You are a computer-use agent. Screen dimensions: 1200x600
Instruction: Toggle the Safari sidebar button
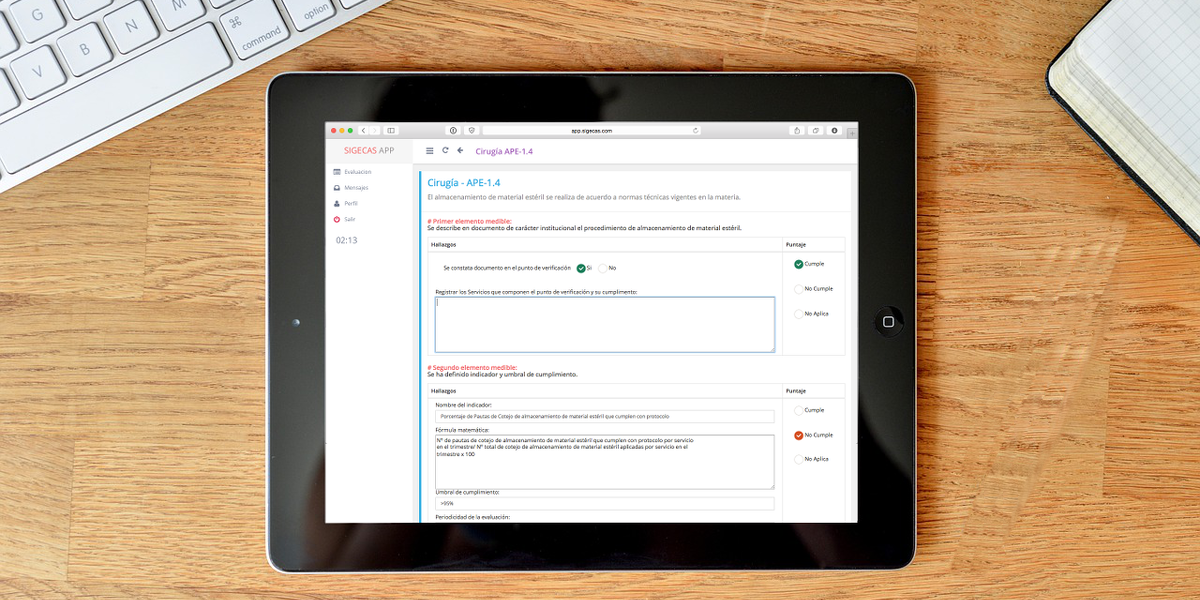tap(391, 130)
